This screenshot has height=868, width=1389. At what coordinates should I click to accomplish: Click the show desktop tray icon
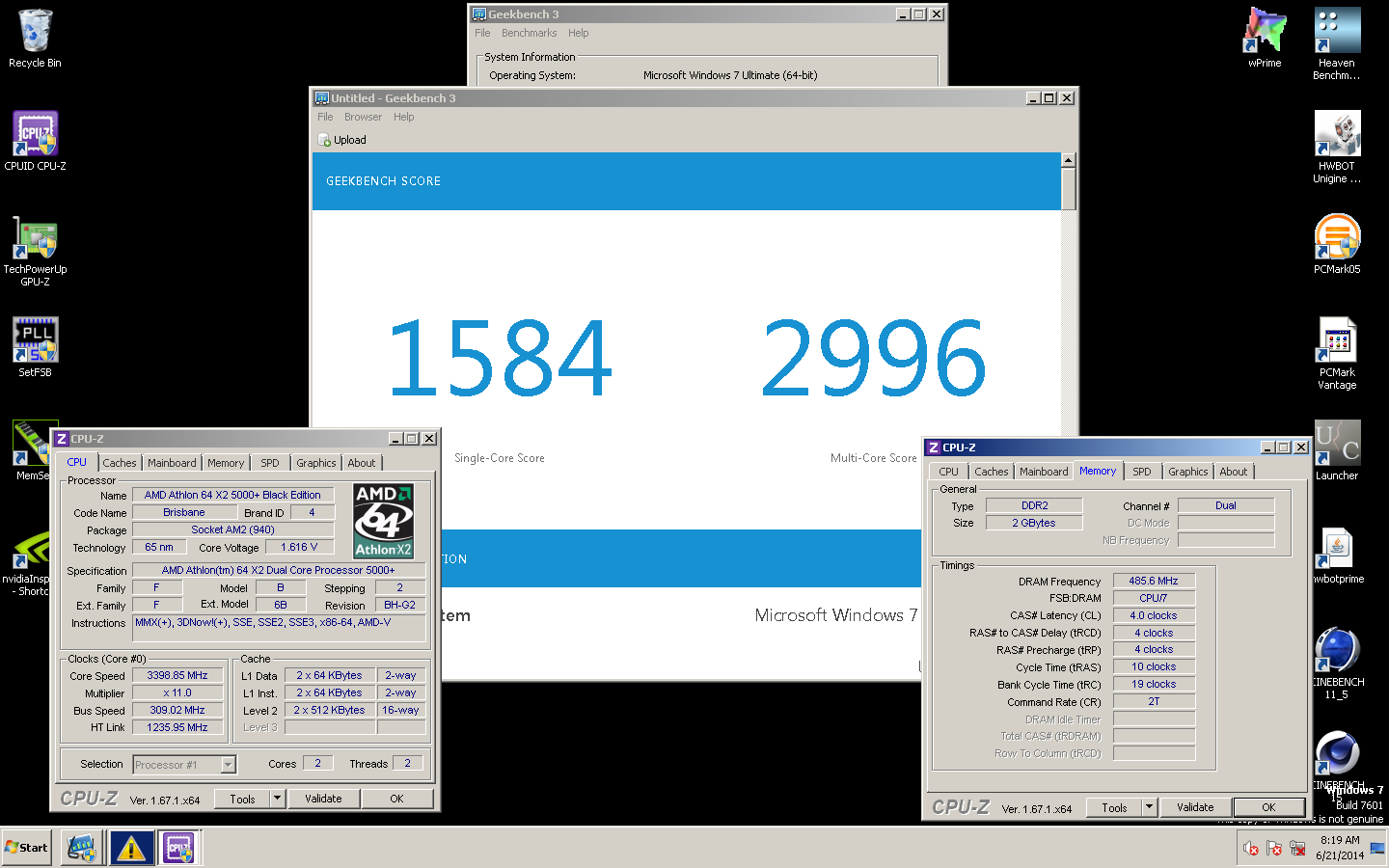click(x=1377, y=849)
